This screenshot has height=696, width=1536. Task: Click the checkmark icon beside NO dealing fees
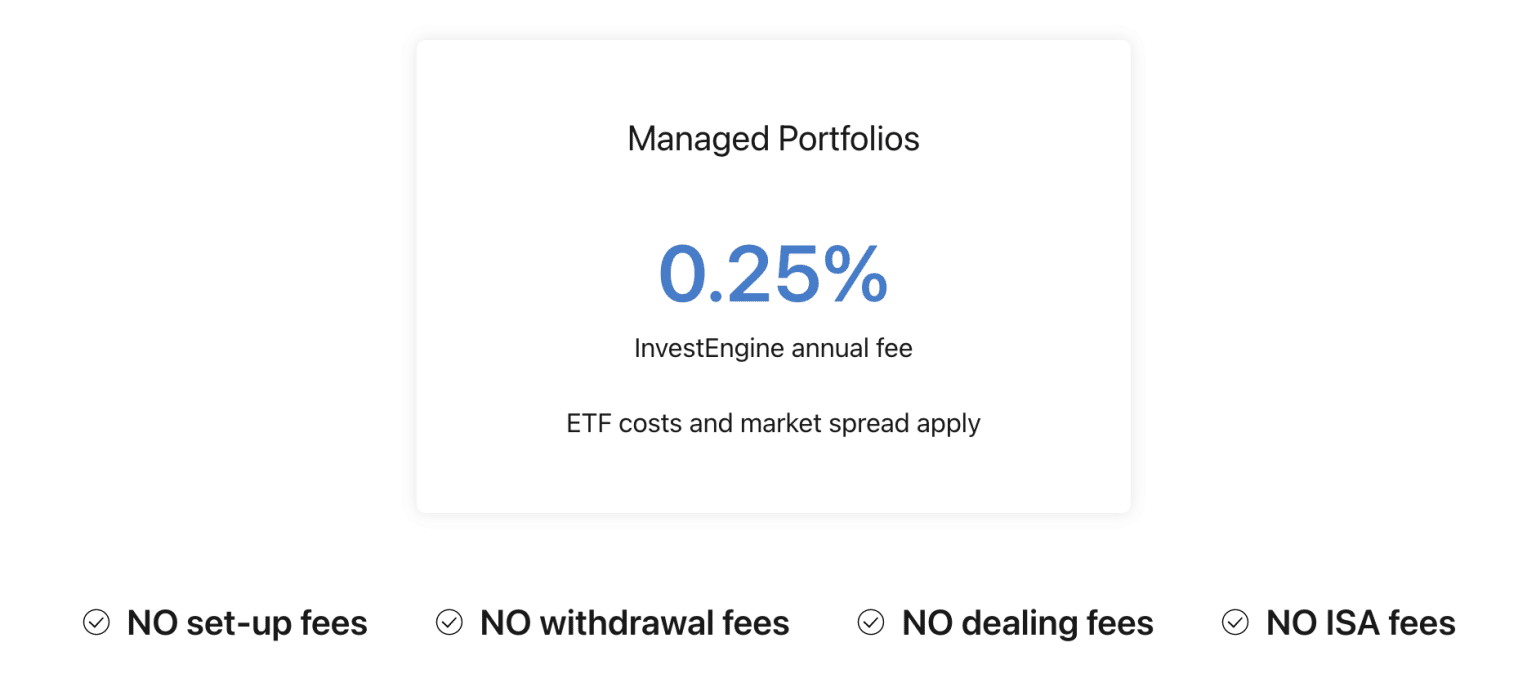pyautogui.click(x=871, y=623)
